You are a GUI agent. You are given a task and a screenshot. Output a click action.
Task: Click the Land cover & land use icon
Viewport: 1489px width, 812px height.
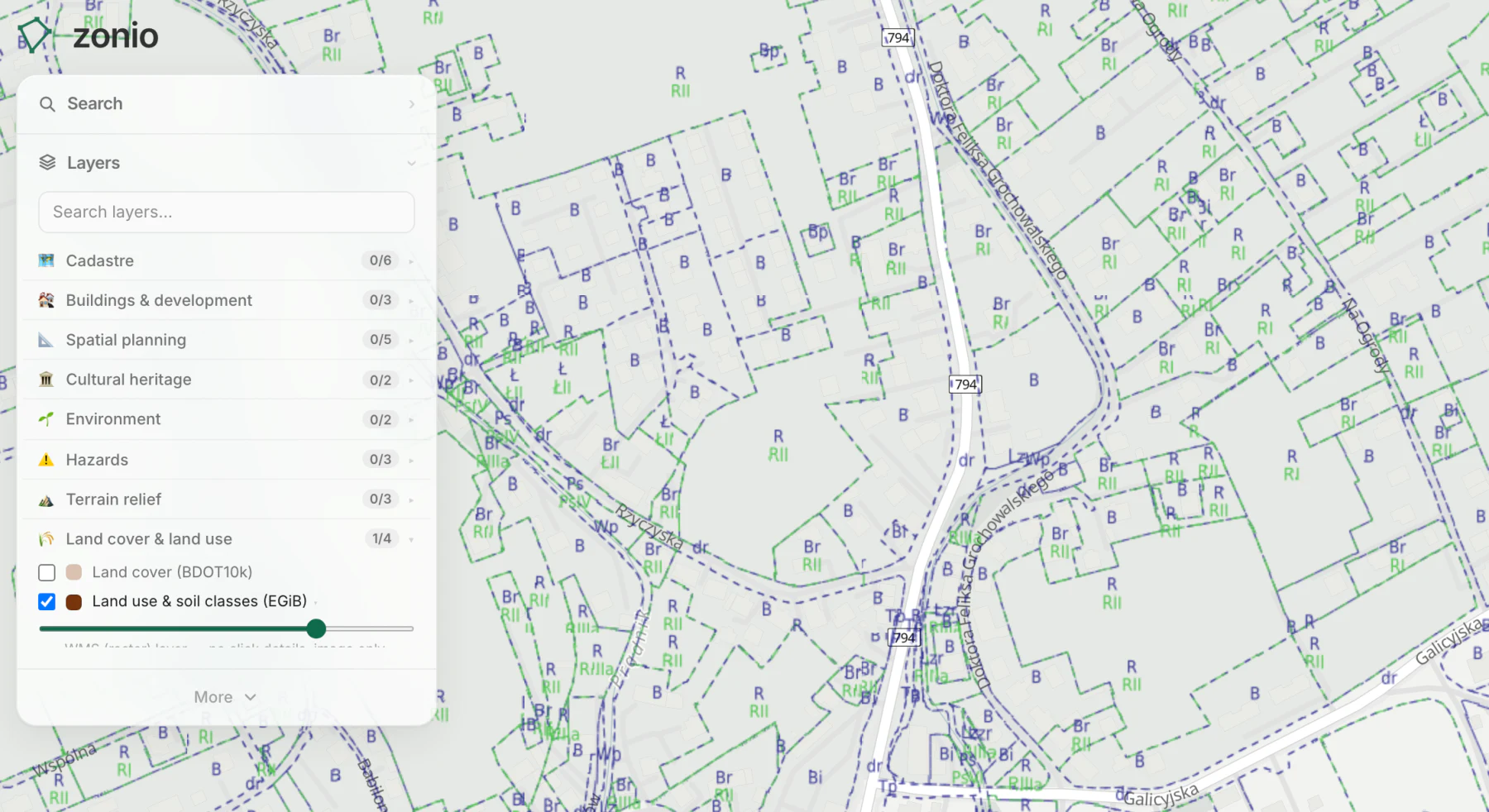(46, 539)
